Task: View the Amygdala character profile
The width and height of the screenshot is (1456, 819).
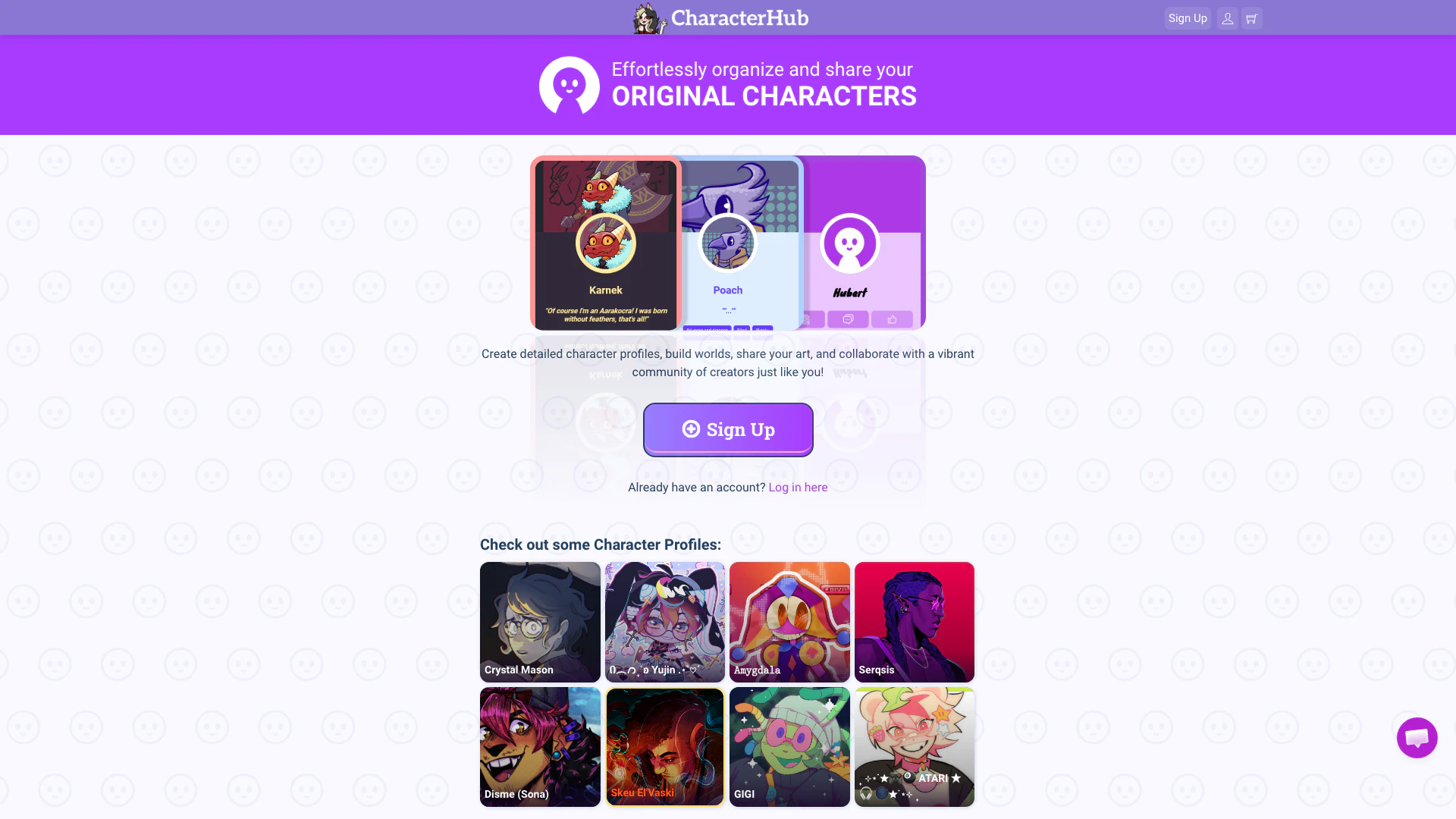Action: (x=789, y=622)
